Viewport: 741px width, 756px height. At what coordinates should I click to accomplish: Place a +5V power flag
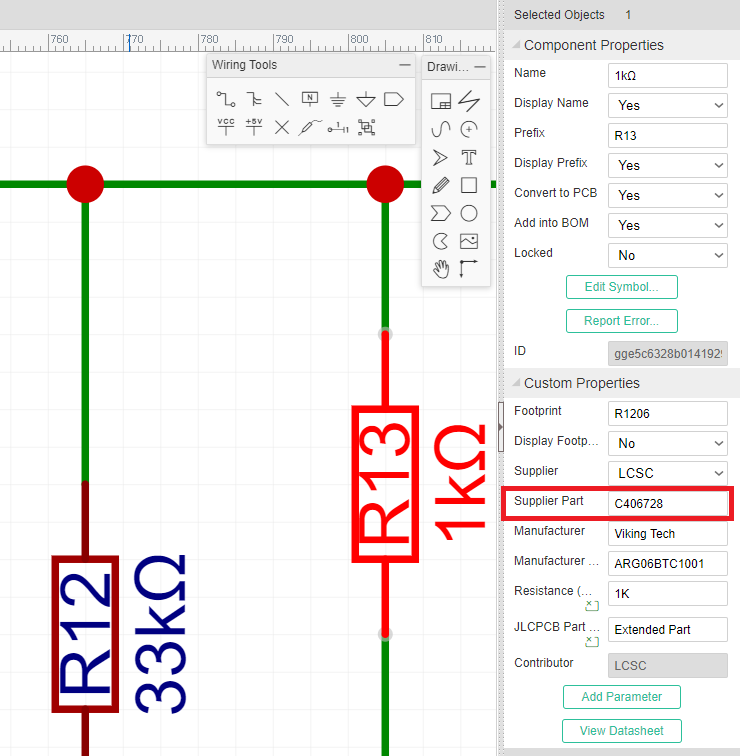[x=254, y=127]
